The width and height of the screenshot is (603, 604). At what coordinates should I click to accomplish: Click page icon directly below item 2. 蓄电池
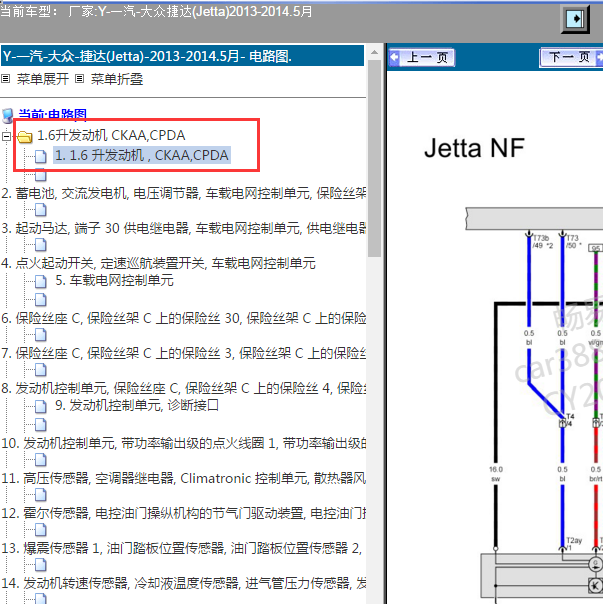click(x=40, y=210)
